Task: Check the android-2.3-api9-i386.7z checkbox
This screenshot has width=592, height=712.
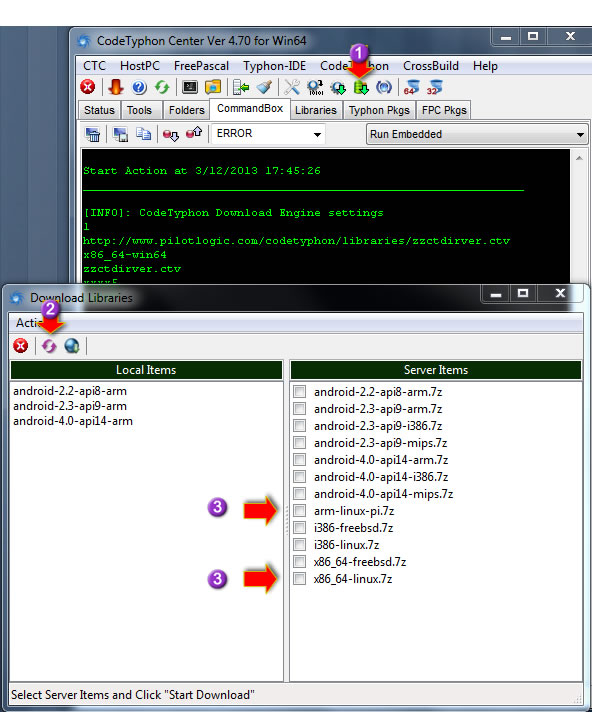Action: (x=300, y=425)
